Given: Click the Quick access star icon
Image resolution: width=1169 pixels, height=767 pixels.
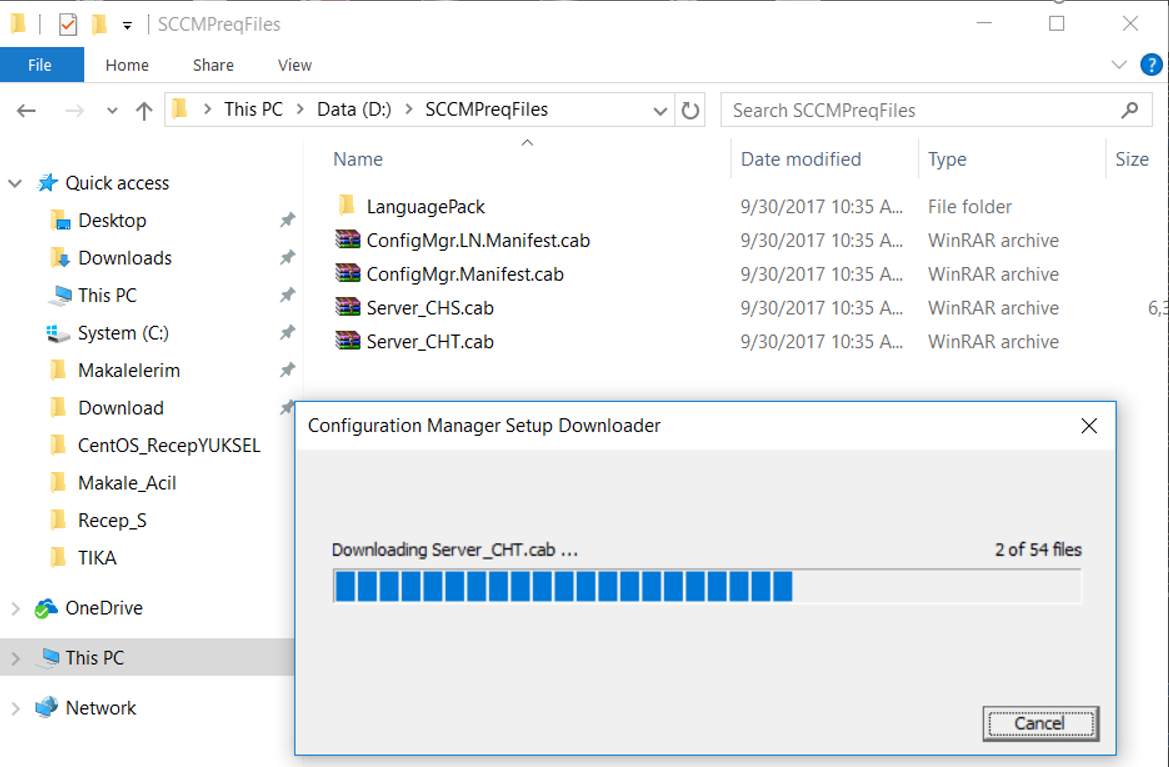Looking at the screenshot, I should 48,183.
